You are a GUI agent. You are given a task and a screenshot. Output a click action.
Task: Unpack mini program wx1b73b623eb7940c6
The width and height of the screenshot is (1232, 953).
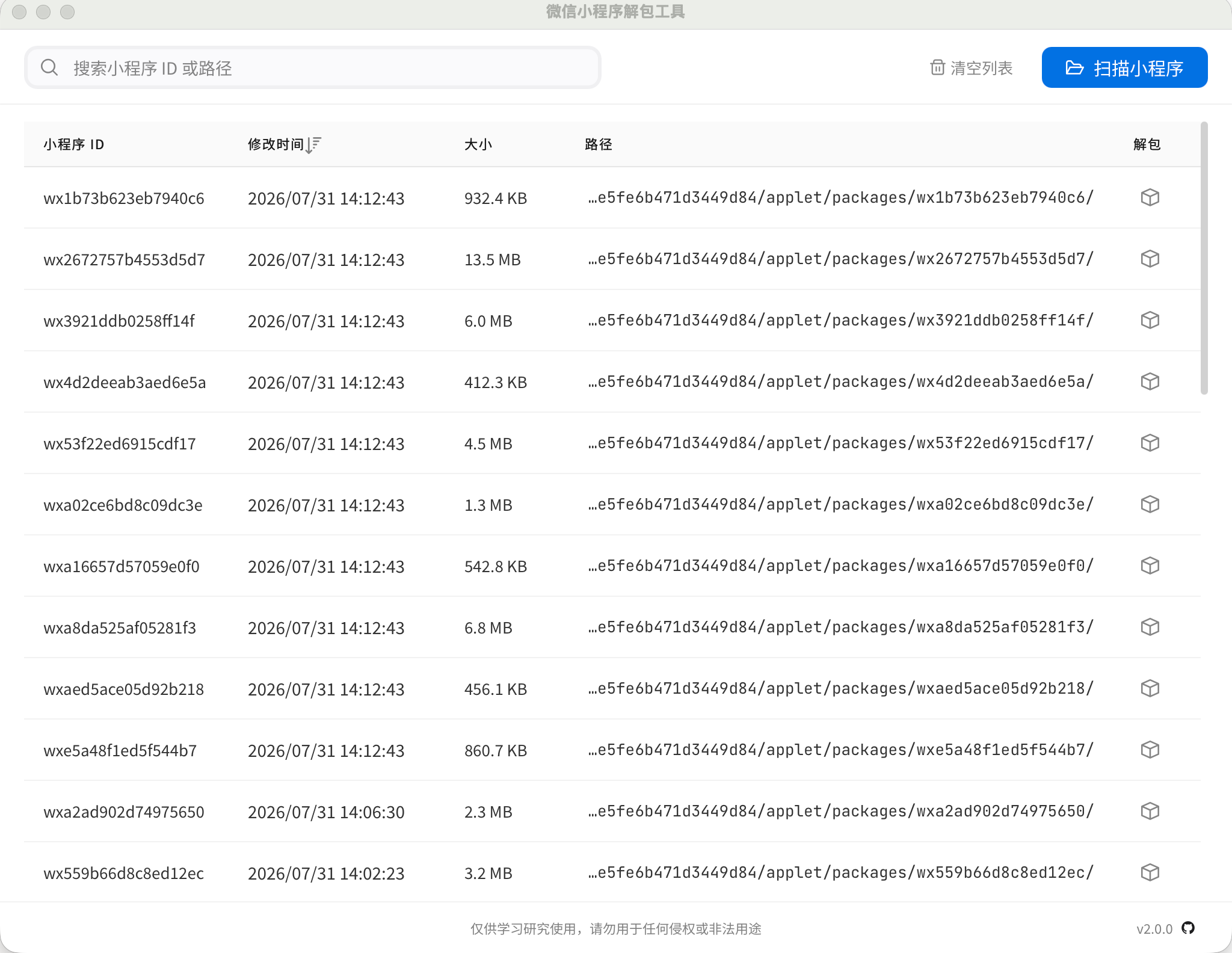click(x=1150, y=198)
